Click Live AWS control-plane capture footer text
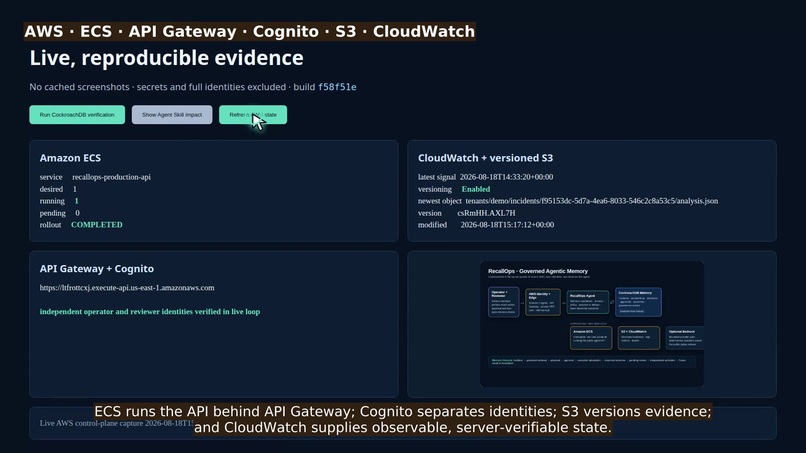The width and height of the screenshot is (806, 453). point(117,423)
